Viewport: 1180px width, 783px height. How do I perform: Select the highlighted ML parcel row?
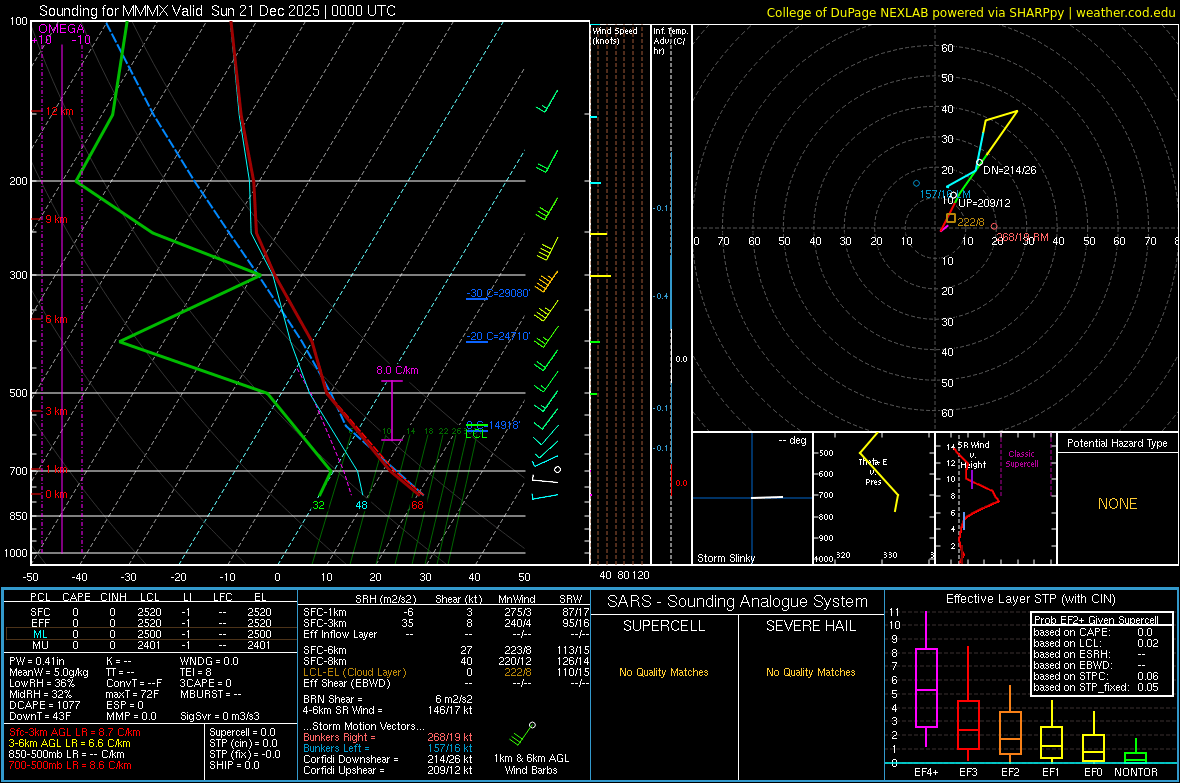(x=151, y=635)
